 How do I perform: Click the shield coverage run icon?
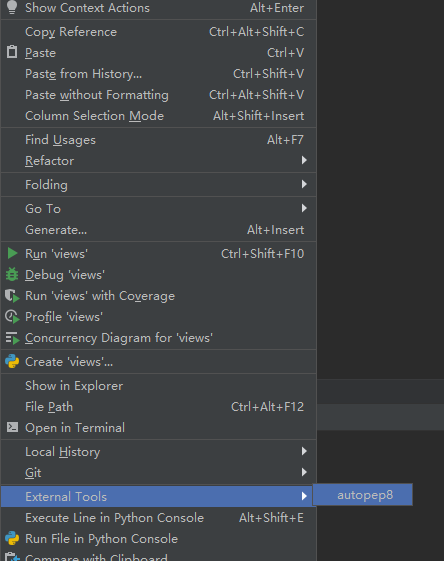pyautogui.click(x=12, y=296)
